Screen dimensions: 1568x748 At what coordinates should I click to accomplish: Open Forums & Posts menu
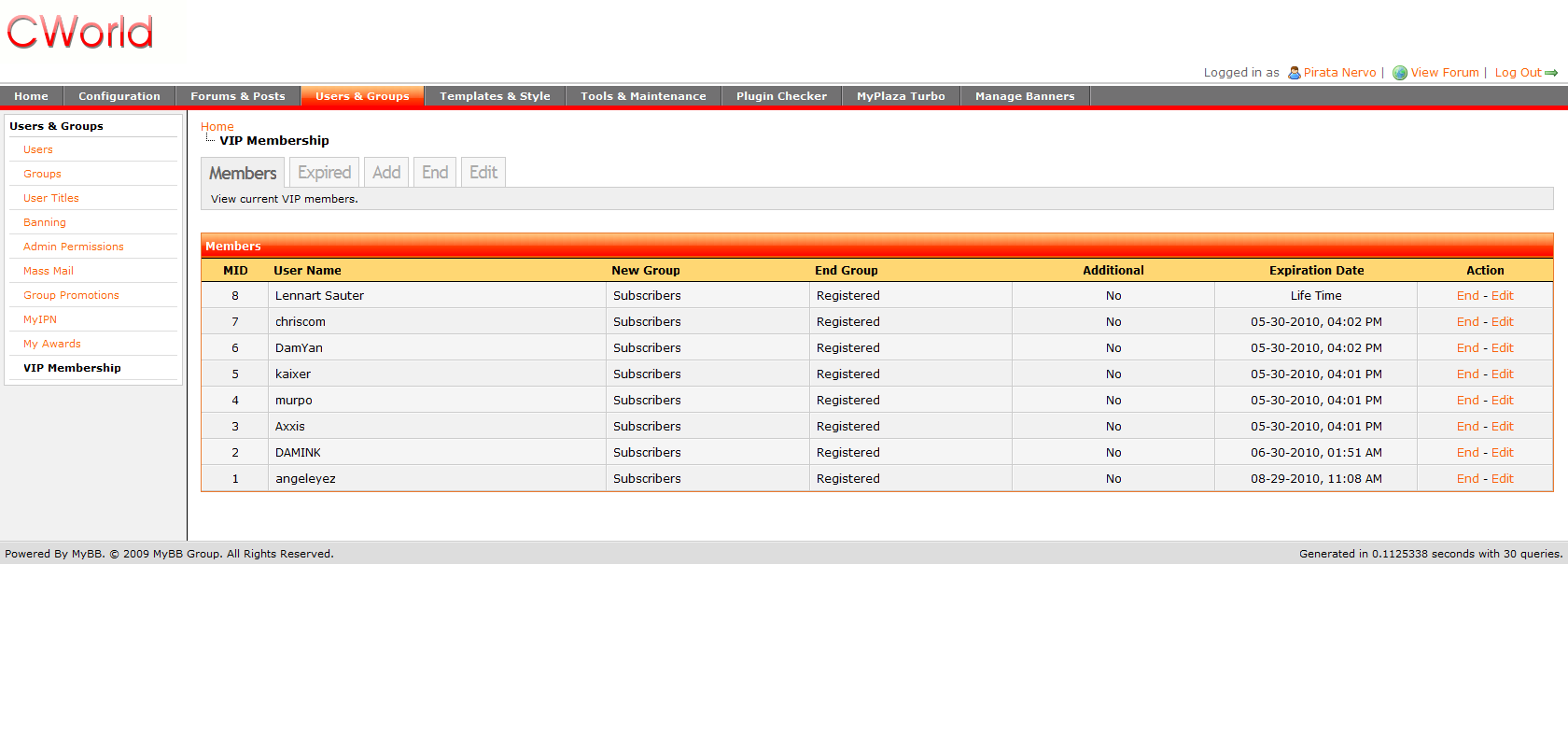pos(237,96)
